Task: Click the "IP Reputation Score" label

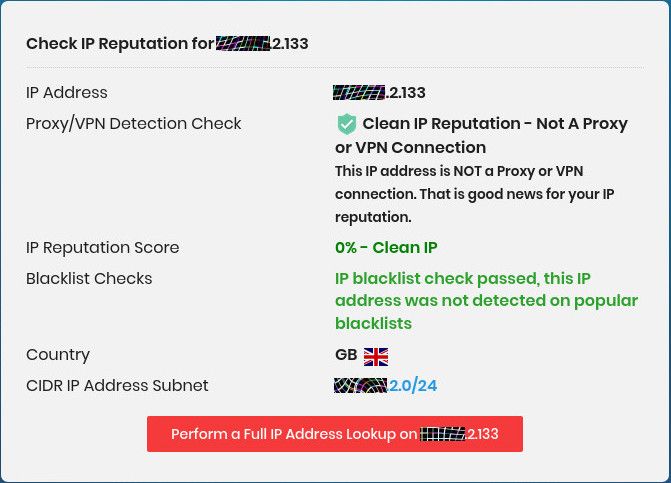Action: (102, 248)
